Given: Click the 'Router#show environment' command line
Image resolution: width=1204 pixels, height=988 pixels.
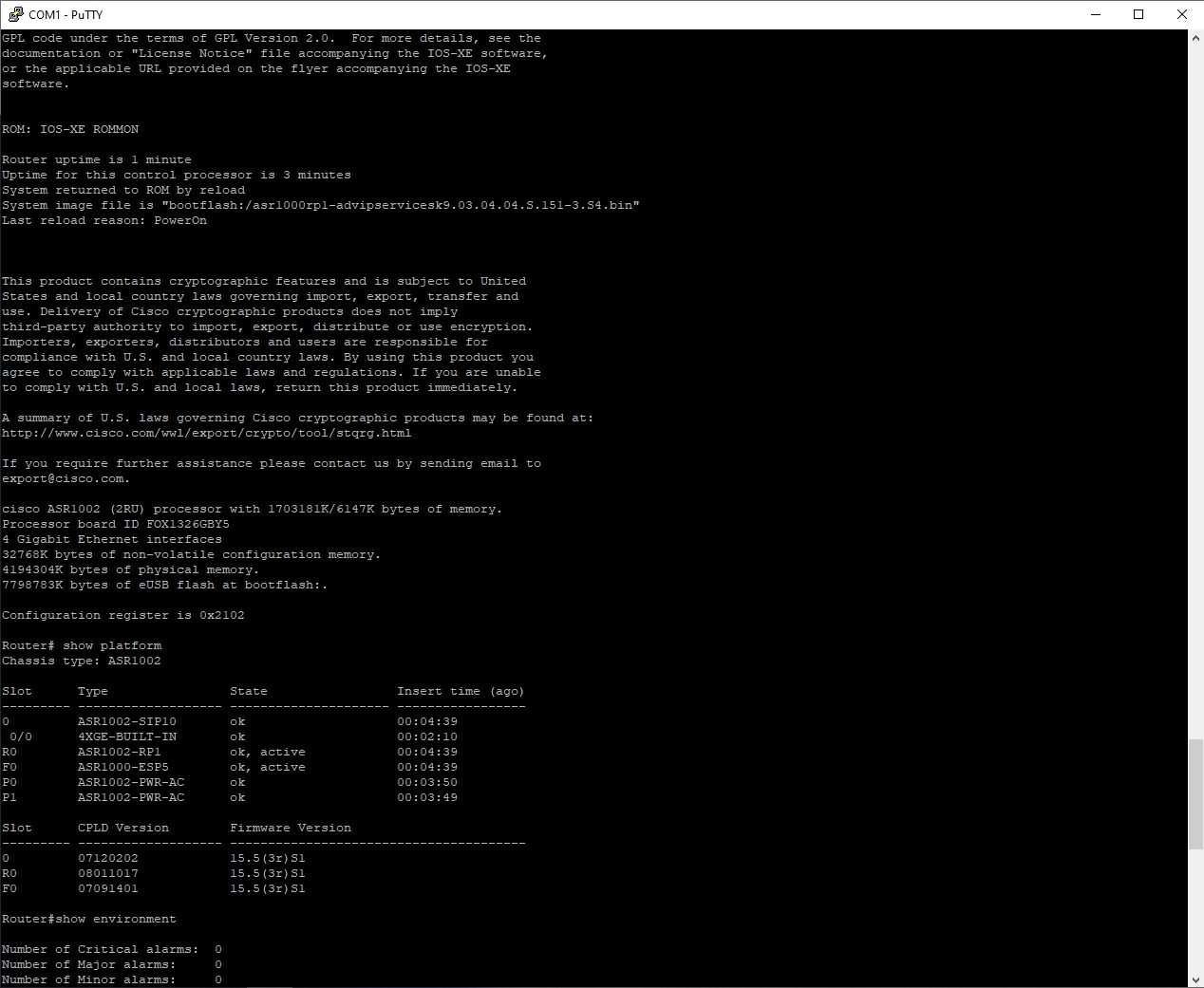Looking at the screenshot, I should 89,919.
